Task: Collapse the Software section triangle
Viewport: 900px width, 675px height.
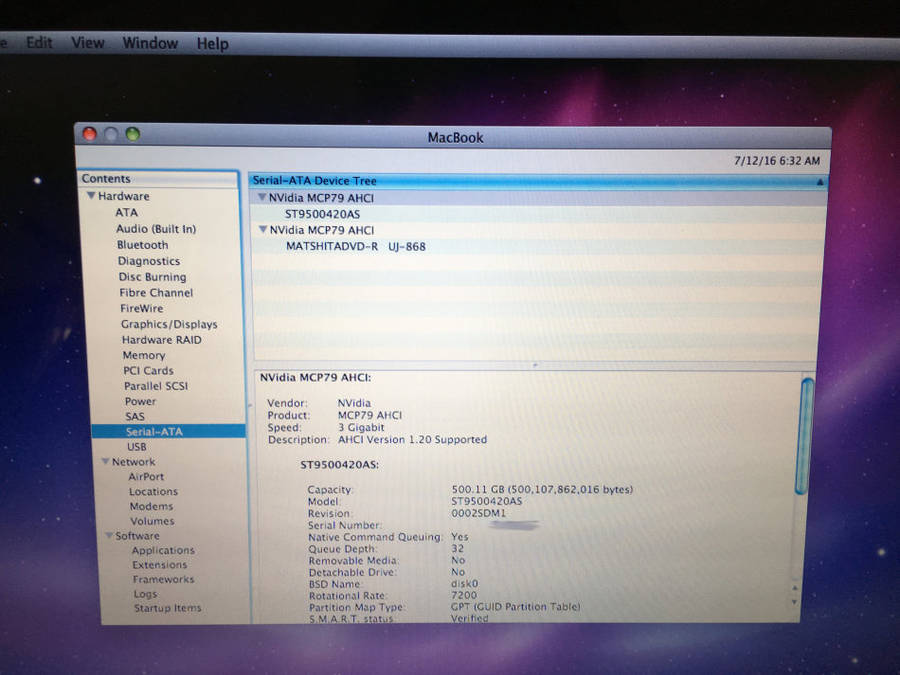Action: pos(108,536)
